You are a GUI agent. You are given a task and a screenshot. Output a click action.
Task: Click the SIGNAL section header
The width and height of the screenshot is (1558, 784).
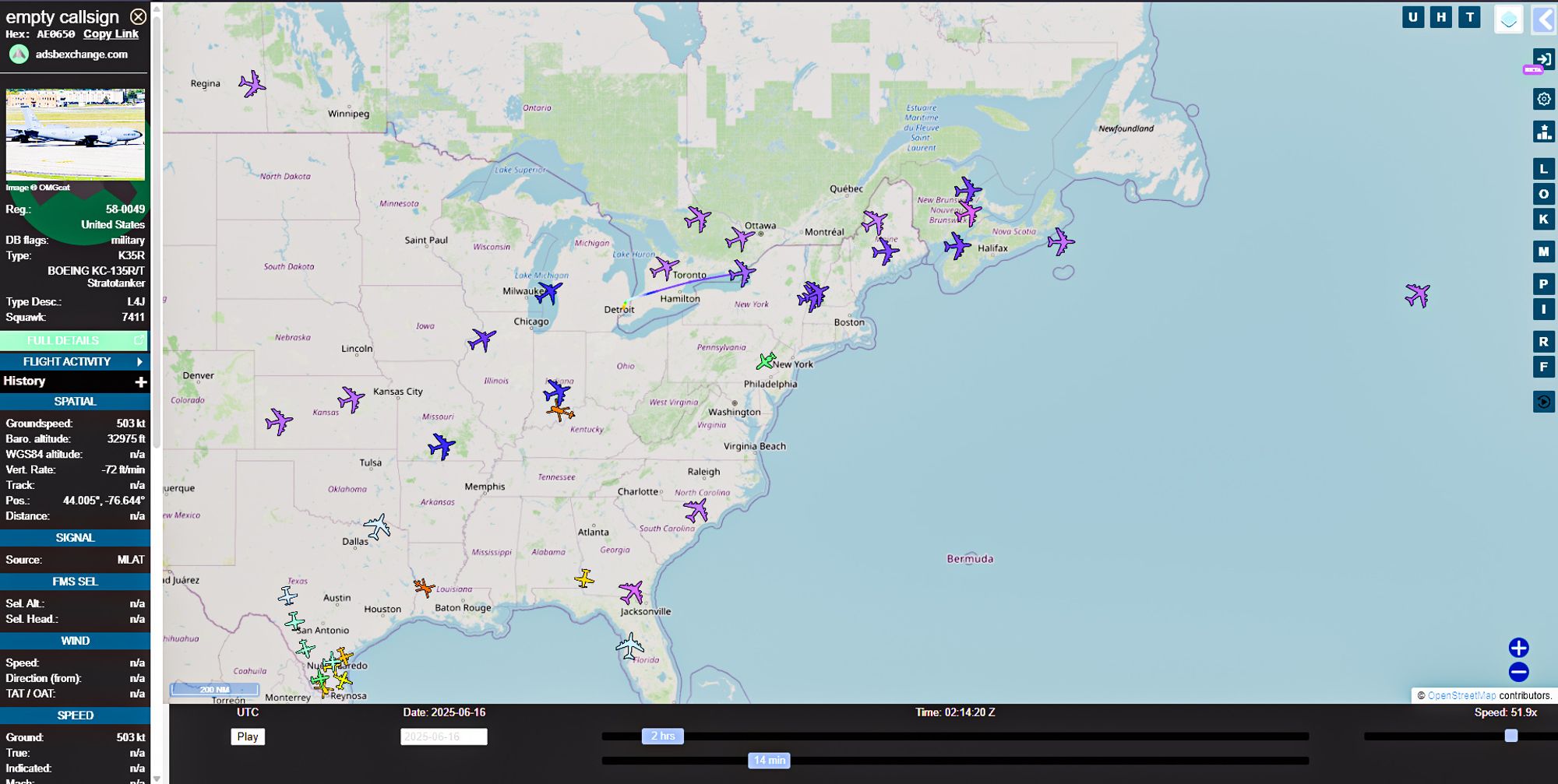pos(75,538)
